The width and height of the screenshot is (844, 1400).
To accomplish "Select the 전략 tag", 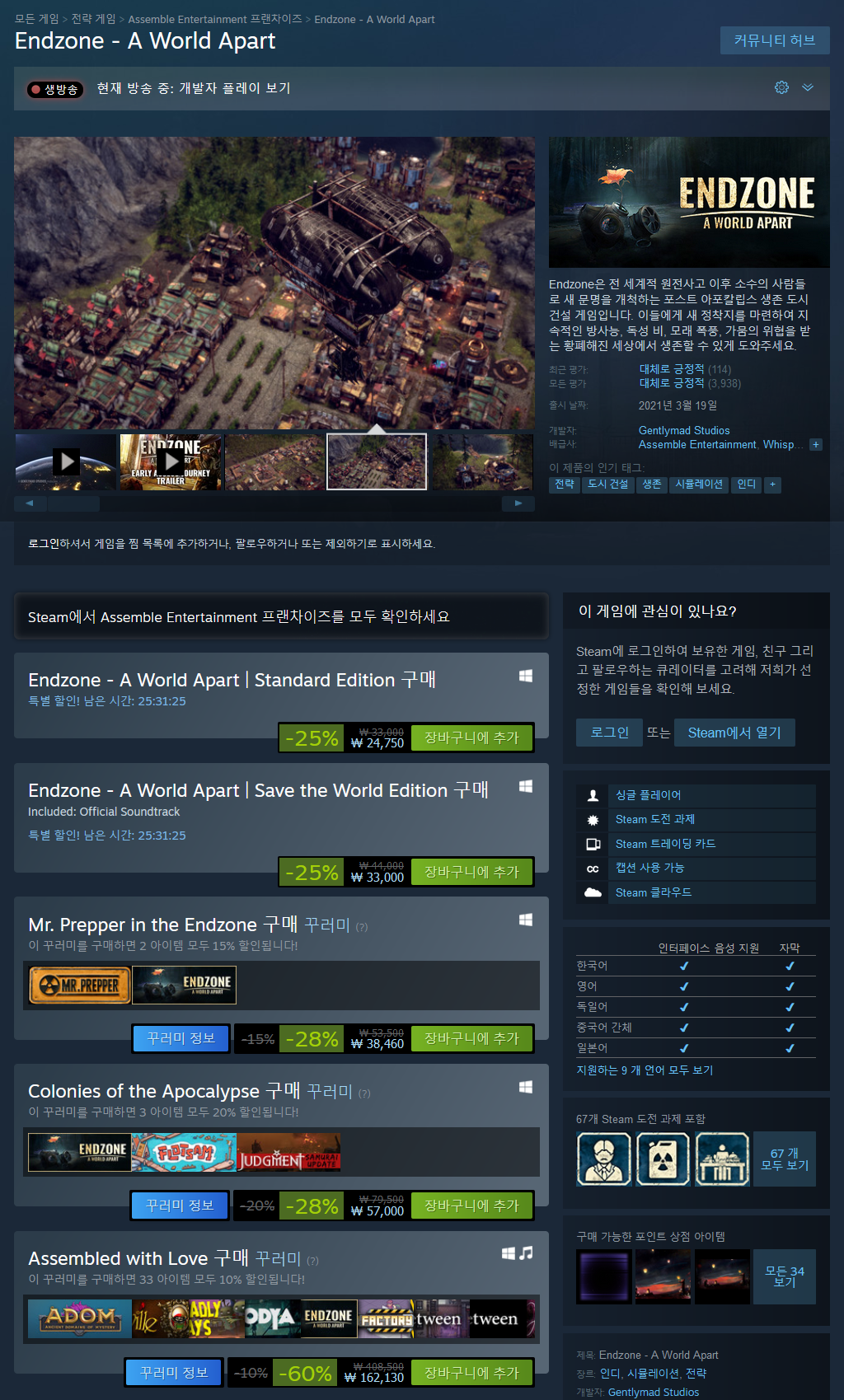I will coord(565,485).
